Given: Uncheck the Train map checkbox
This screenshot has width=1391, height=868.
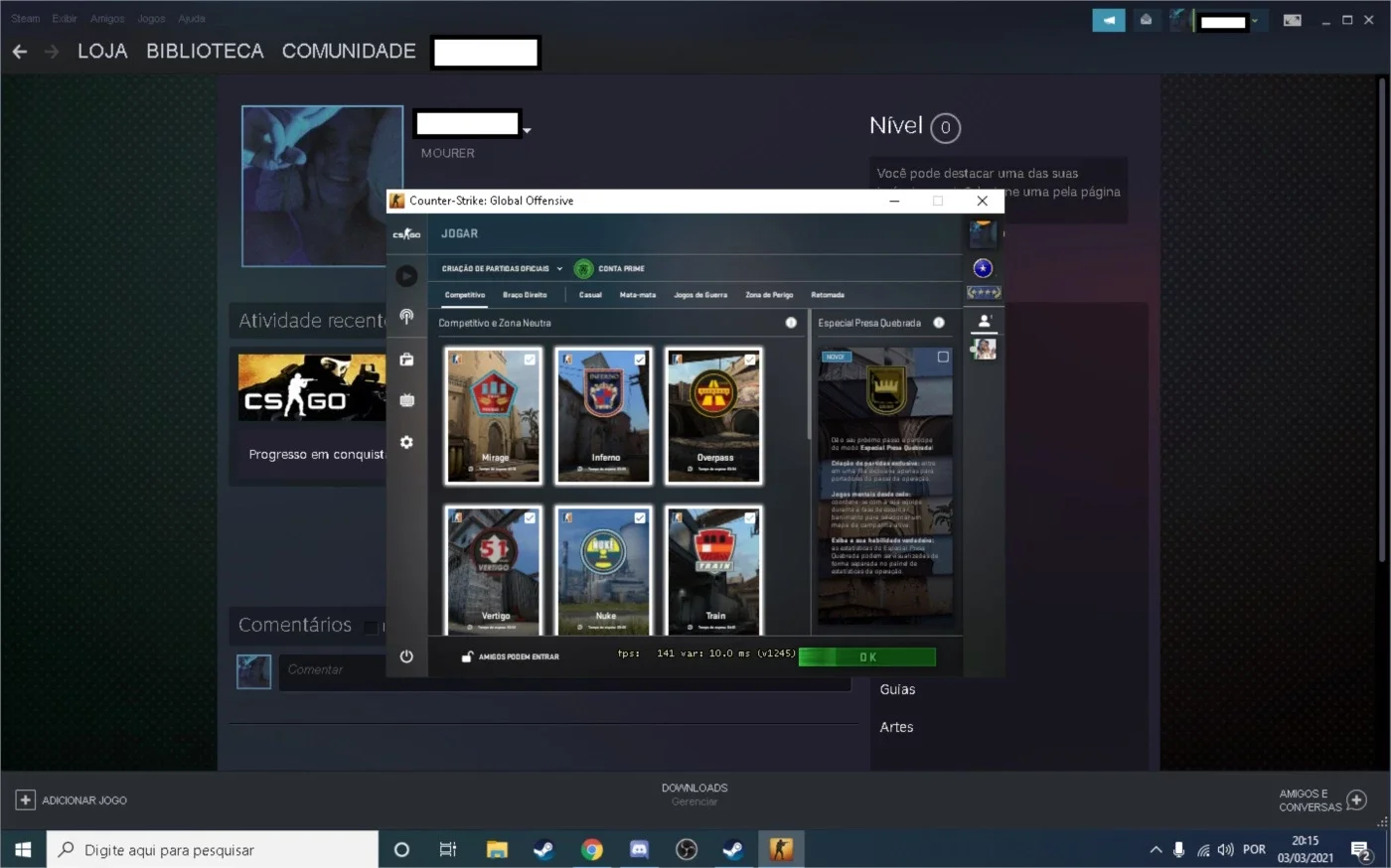Looking at the screenshot, I should coord(750,518).
